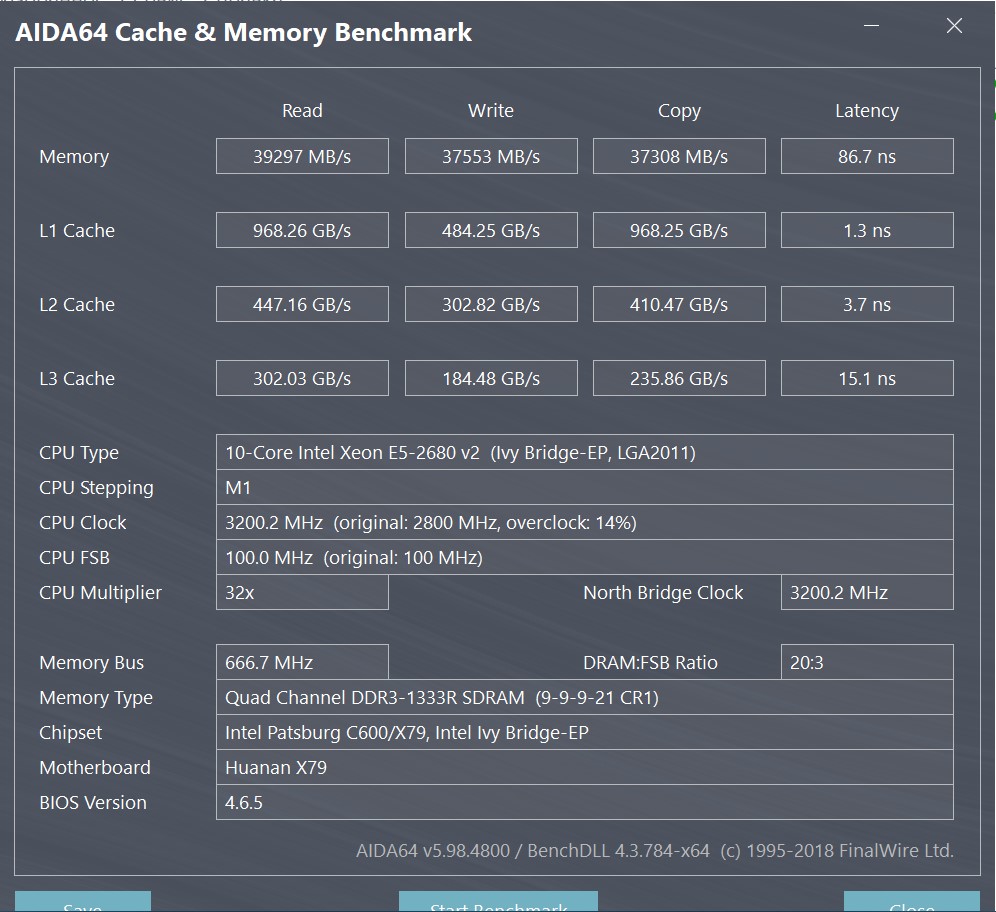
Task: Click the CPU Type field Xeon E5-2680 v2
Action: pos(584,452)
